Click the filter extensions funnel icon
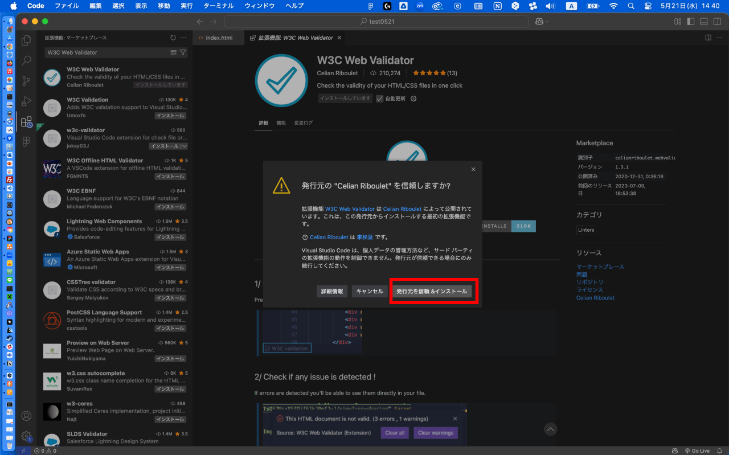Image resolution: width=729 pixels, height=455 pixels. [182, 52]
